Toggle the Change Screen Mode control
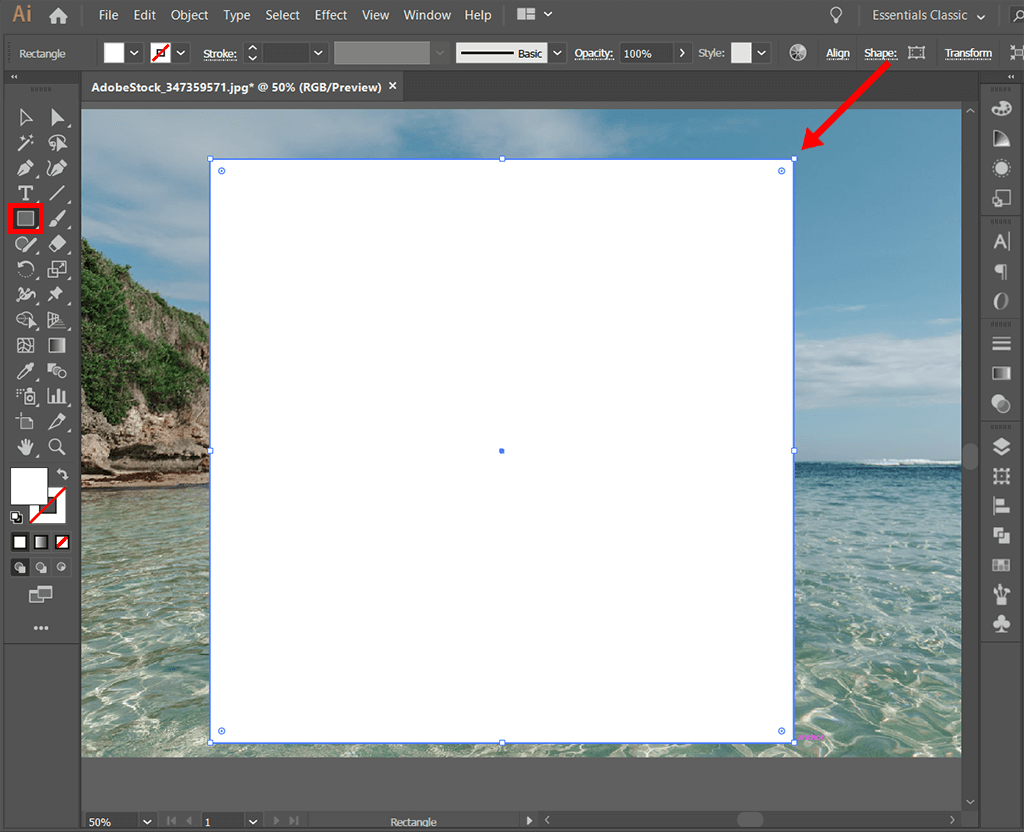The height and width of the screenshot is (832, 1024). click(41, 593)
